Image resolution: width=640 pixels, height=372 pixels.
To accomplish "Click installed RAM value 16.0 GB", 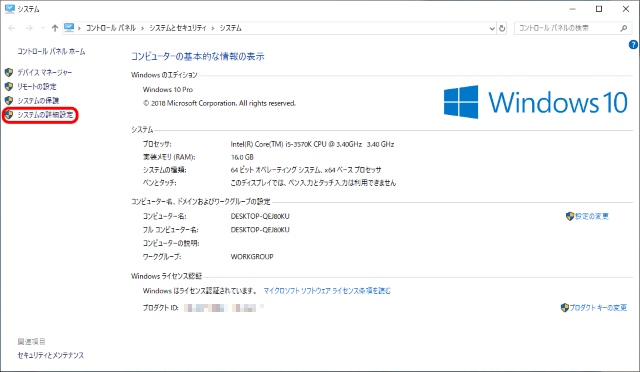I will pyautogui.click(x=242, y=157).
